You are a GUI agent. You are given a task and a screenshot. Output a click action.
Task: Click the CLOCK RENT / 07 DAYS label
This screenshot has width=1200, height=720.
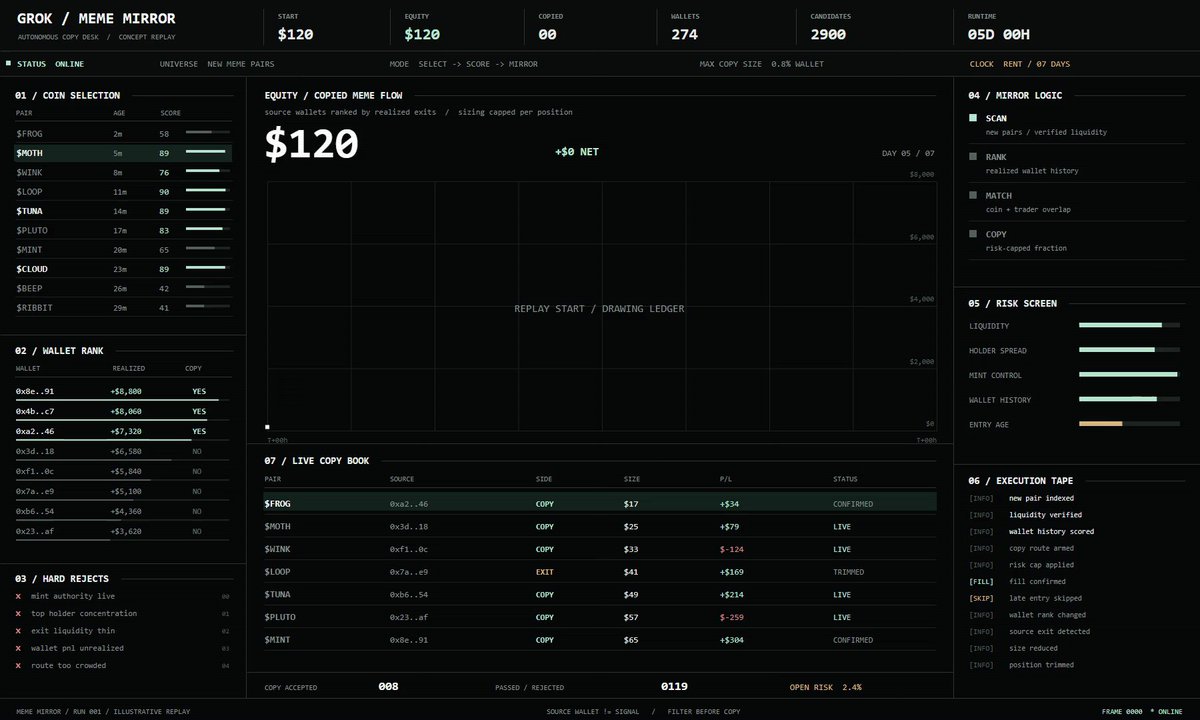[x=1020, y=64]
